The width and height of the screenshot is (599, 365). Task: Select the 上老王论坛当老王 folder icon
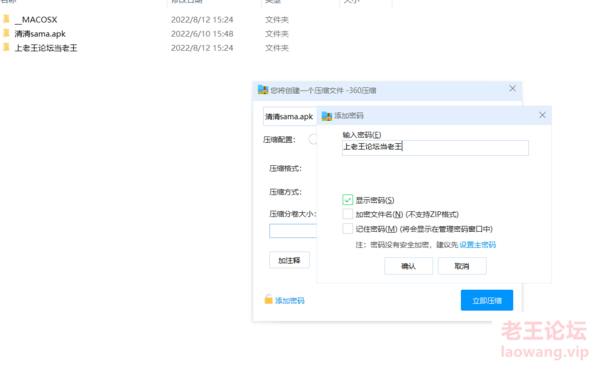click(x=6, y=47)
